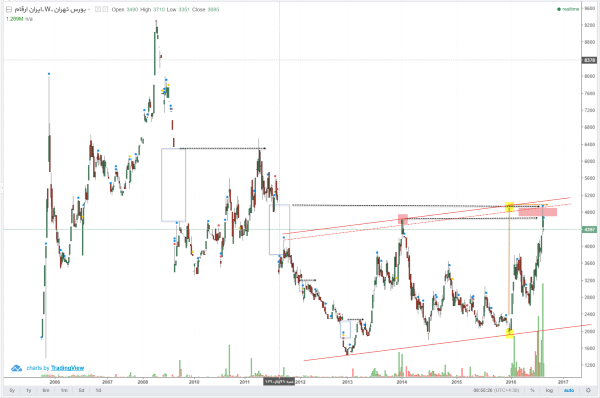Click the 2017 label on the time axis
Image resolution: width=600 pixels, height=398 pixels.
pos(563,382)
